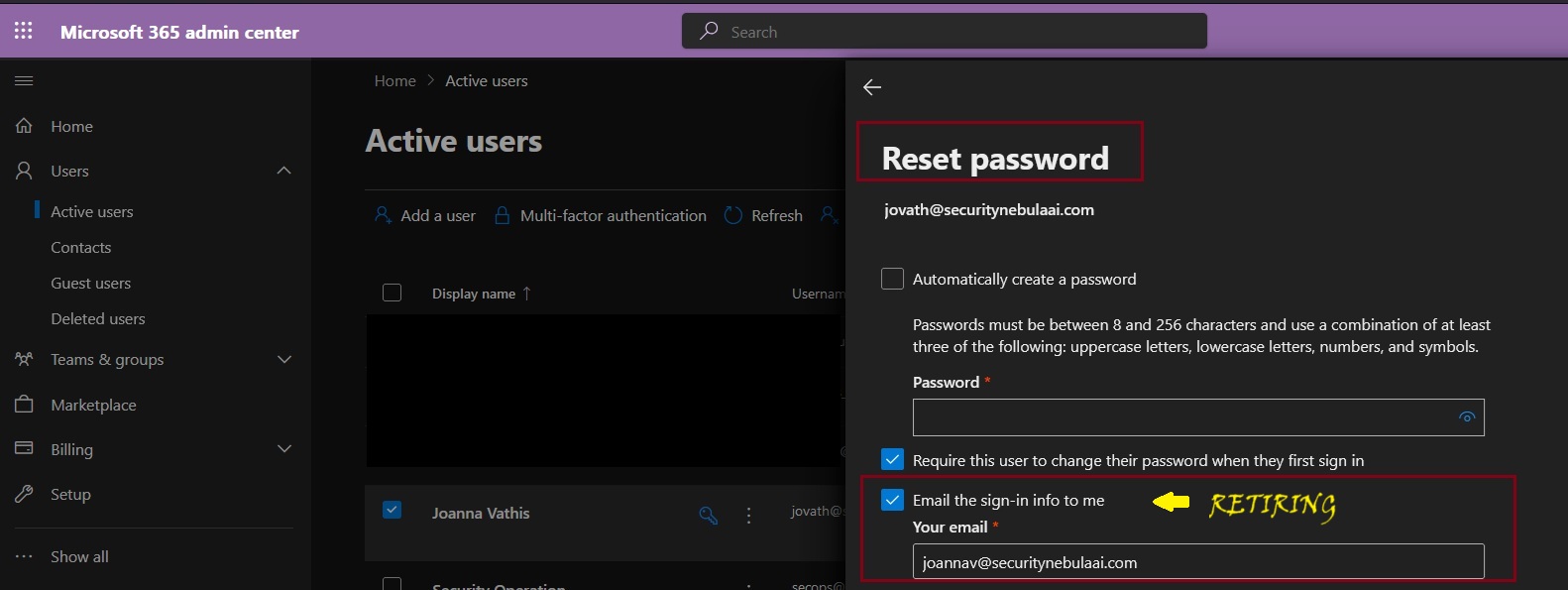Click the Home icon in the sidebar
Screen dimensions: 1568x590
tap(25, 126)
